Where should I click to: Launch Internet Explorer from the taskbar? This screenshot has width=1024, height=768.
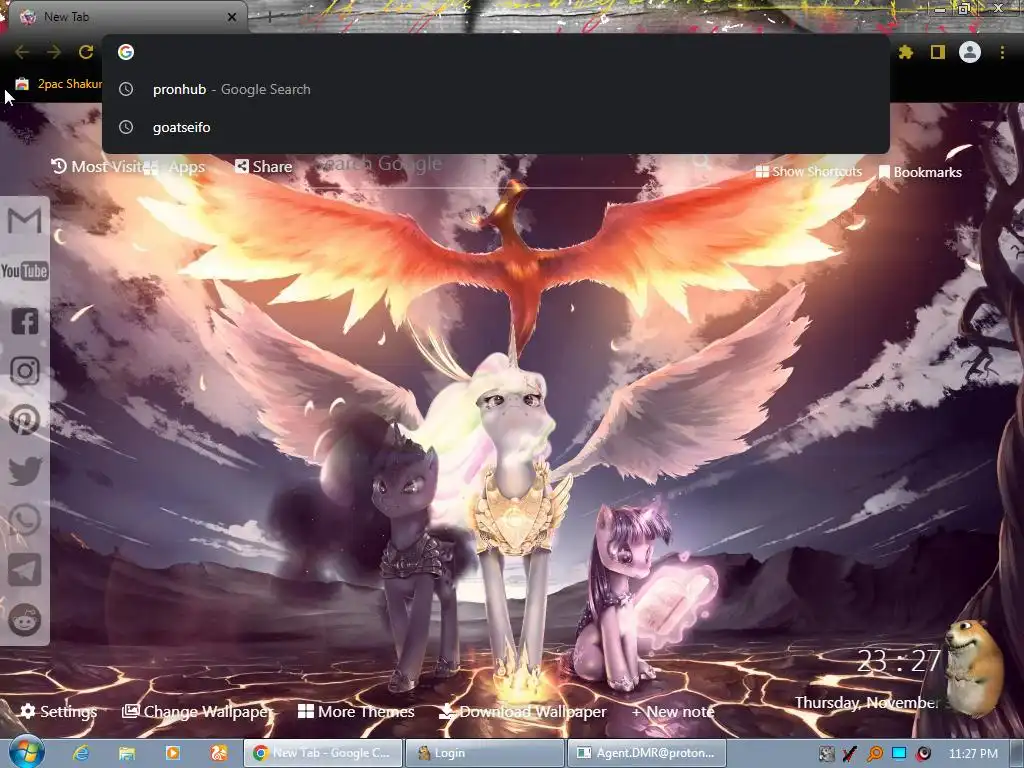(81, 753)
